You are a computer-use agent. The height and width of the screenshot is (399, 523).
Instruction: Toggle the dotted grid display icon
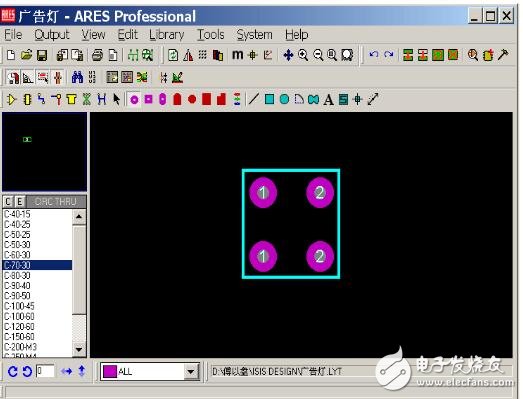click(202, 55)
